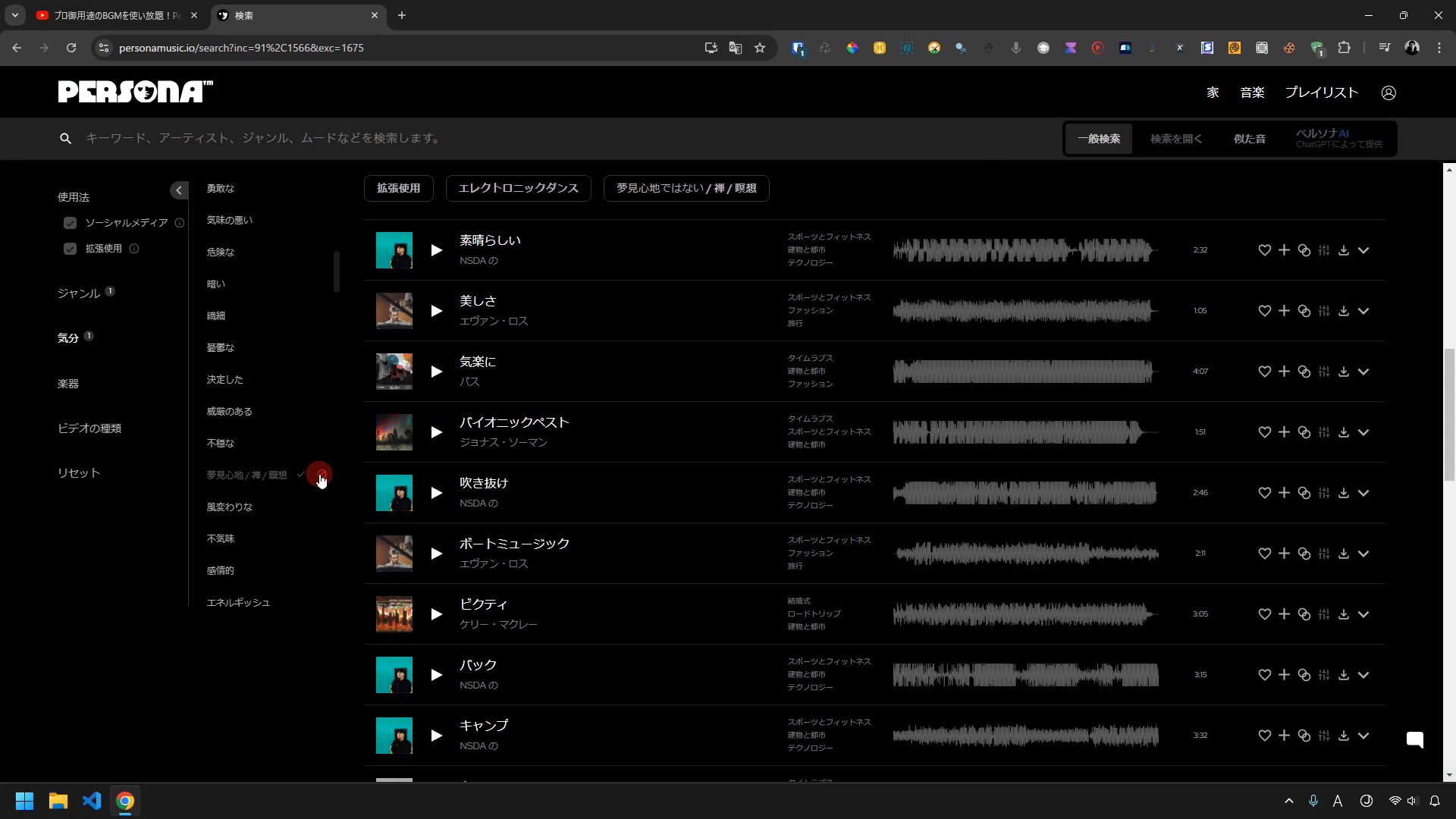The image size is (1456, 819).
Task: Remove the エレクトロニックダンス filter tag
Action: pos(518,188)
